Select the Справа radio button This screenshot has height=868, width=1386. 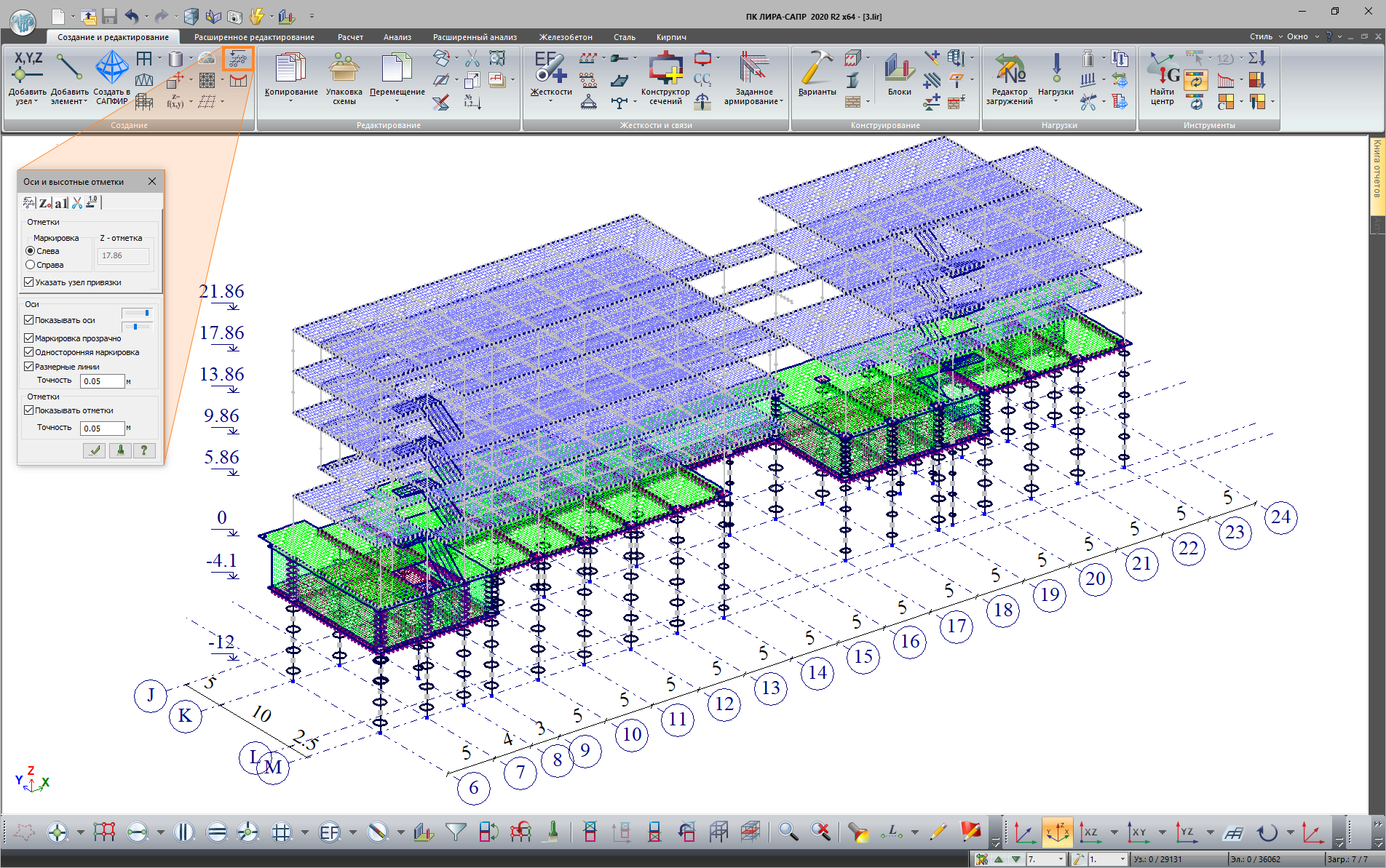31,265
